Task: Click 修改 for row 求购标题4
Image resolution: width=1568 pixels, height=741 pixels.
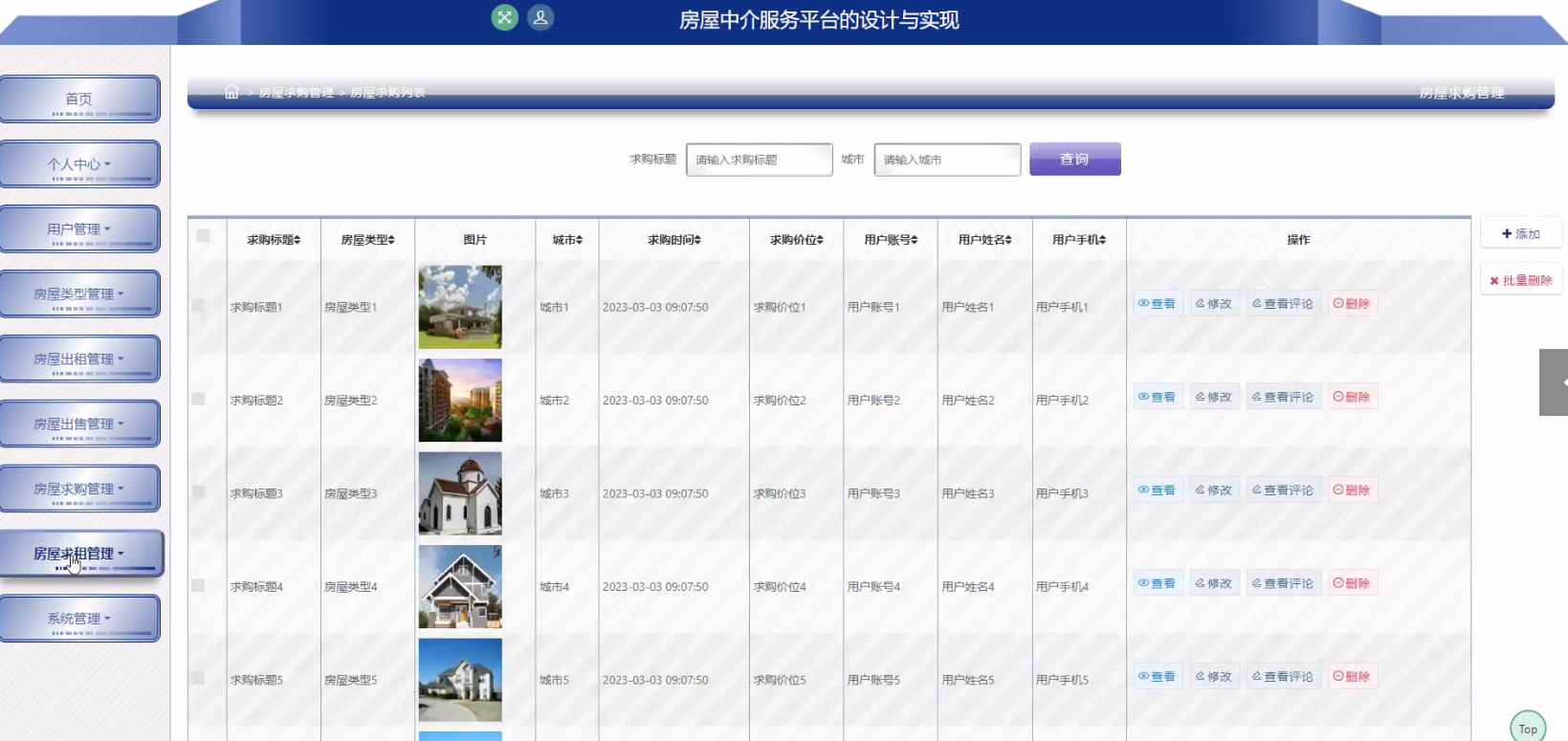Action: [x=1214, y=583]
